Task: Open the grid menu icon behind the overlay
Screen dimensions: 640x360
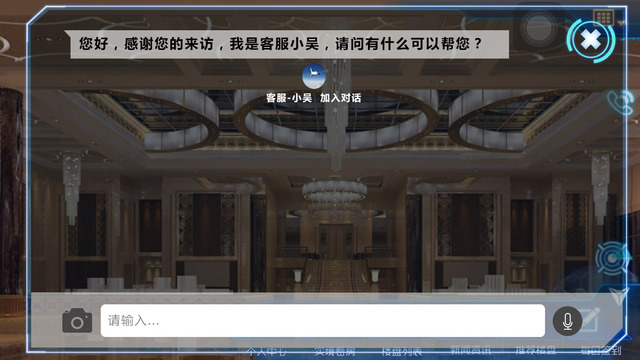Action: pyautogui.click(x=603, y=17)
